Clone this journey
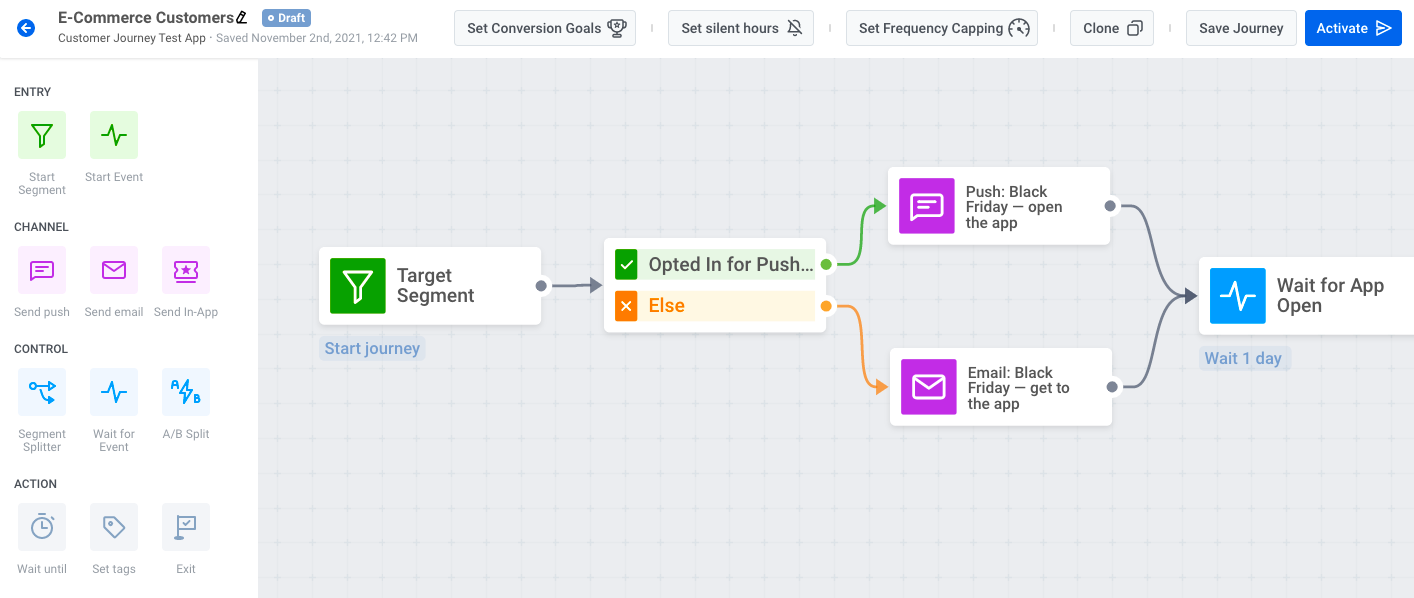The width and height of the screenshot is (1414, 598). pos(1112,28)
